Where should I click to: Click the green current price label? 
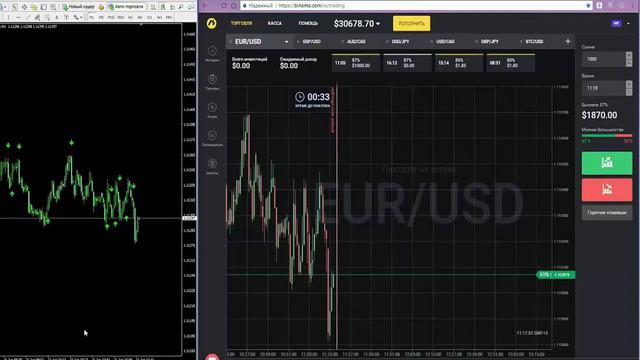click(556, 275)
